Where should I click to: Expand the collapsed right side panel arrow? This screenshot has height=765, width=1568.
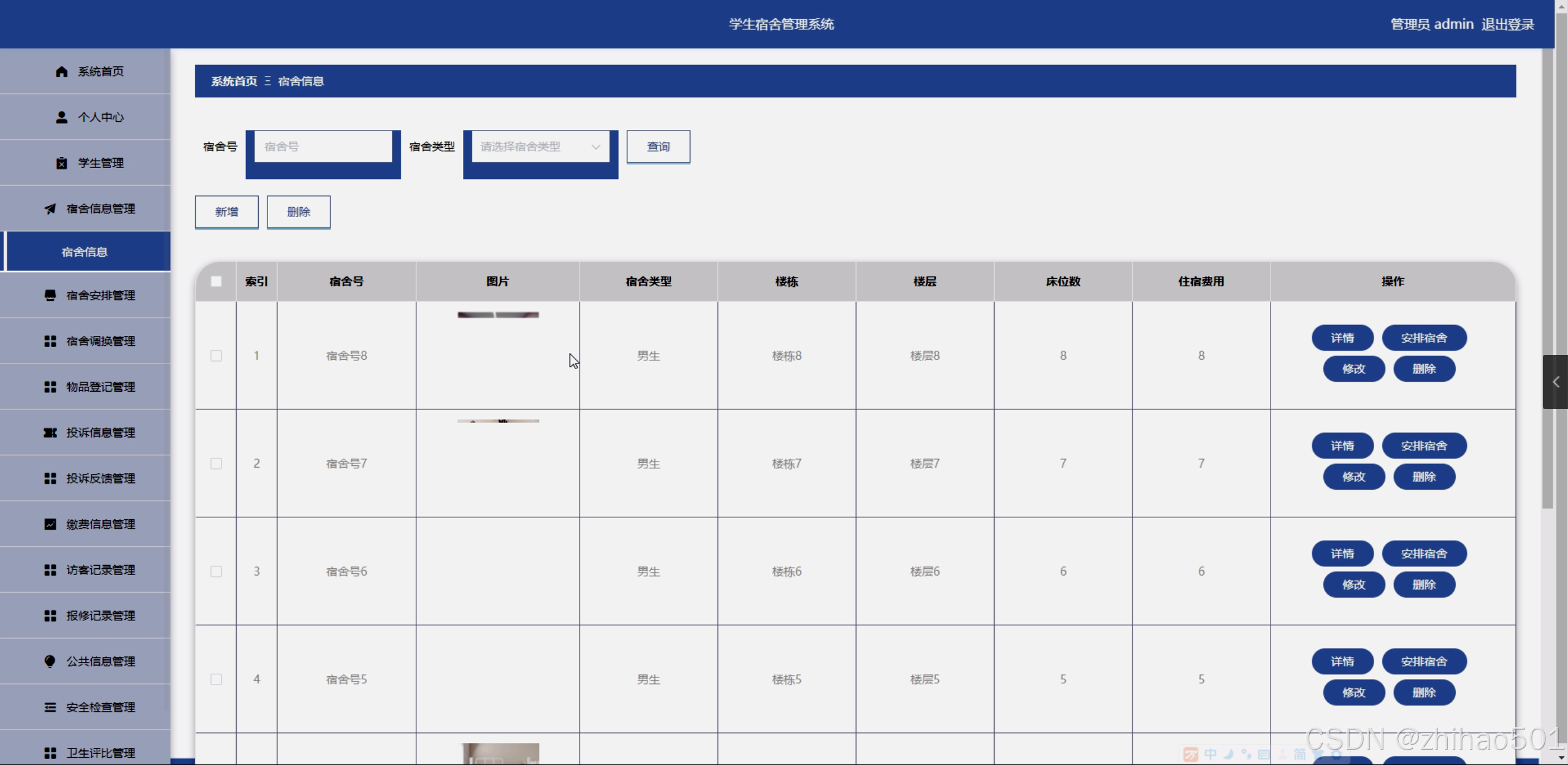point(1556,382)
